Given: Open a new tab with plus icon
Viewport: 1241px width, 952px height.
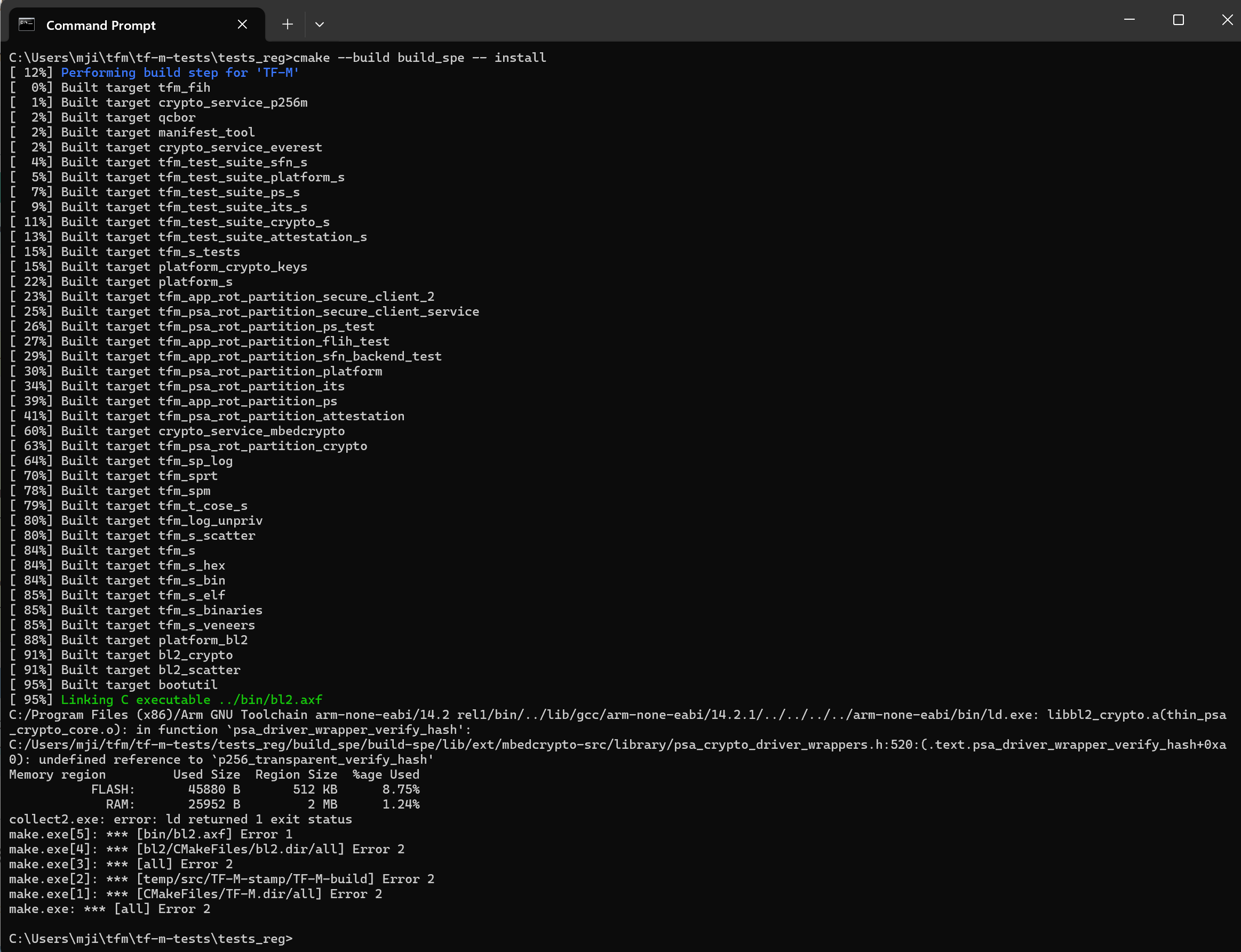Looking at the screenshot, I should coord(288,25).
